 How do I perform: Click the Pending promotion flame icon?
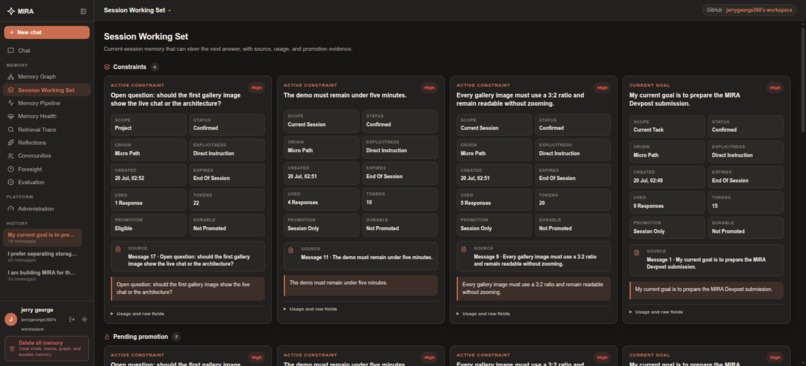pyautogui.click(x=107, y=337)
